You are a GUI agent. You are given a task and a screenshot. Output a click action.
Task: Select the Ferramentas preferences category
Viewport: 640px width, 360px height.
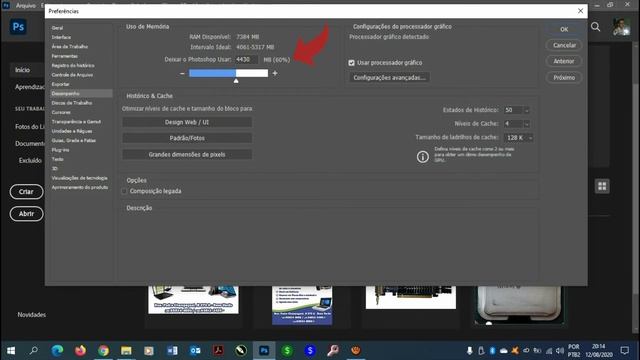click(64, 56)
